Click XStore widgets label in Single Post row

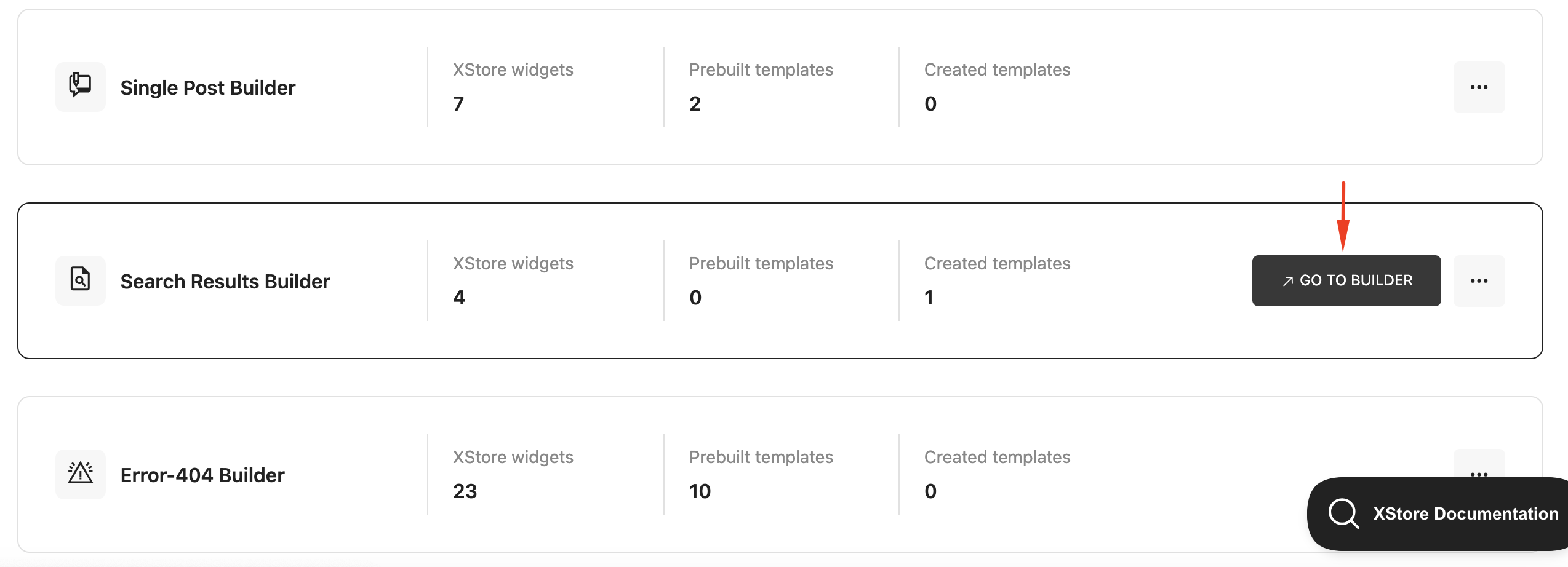(x=513, y=69)
